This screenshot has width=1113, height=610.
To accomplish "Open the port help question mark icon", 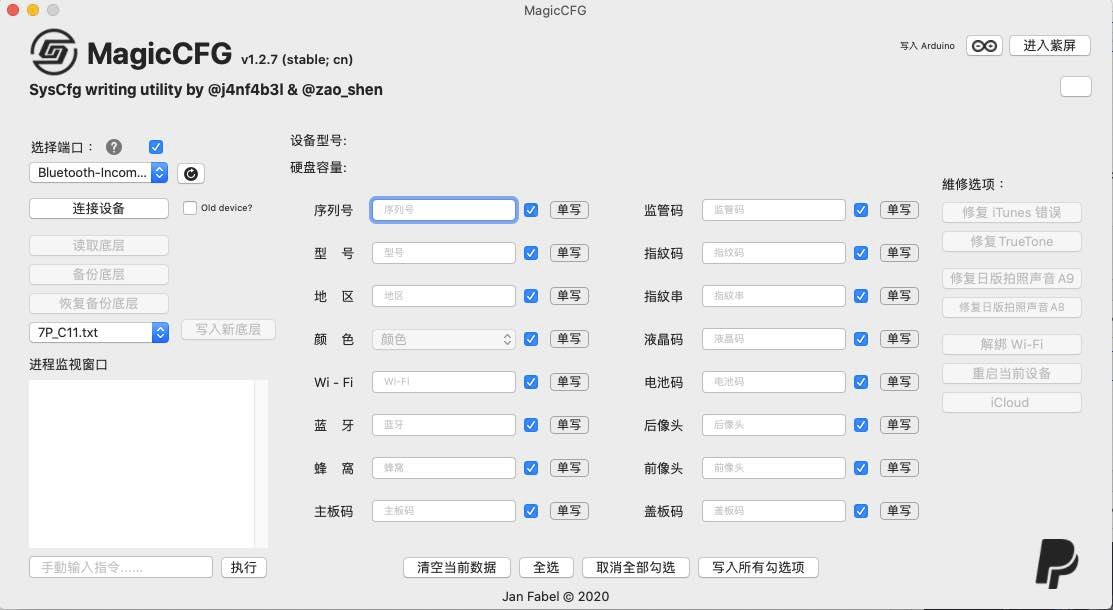I will (114, 146).
